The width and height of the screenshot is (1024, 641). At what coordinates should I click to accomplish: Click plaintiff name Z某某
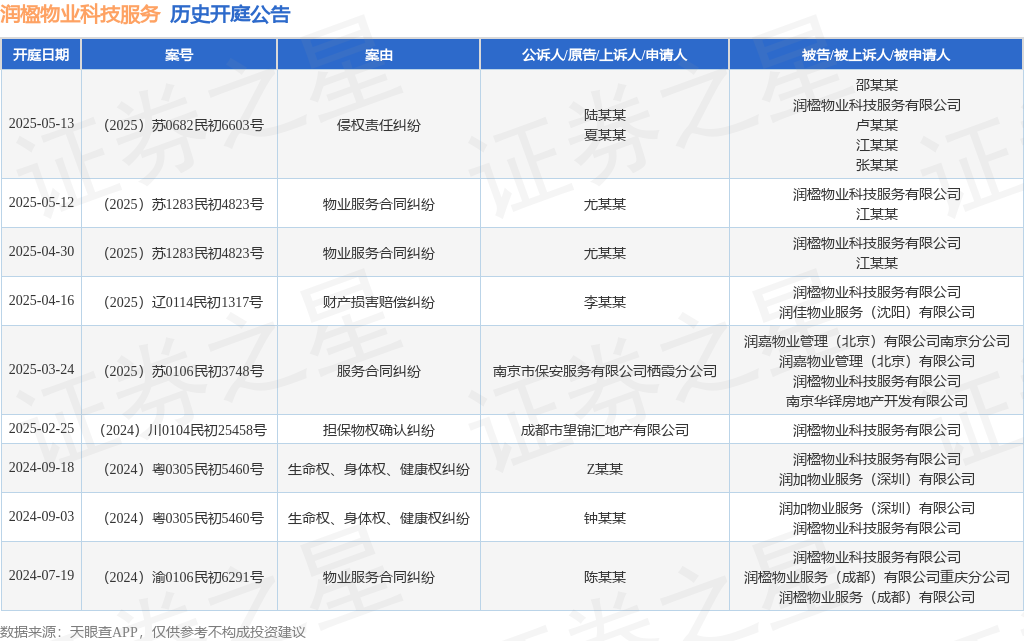click(x=605, y=469)
